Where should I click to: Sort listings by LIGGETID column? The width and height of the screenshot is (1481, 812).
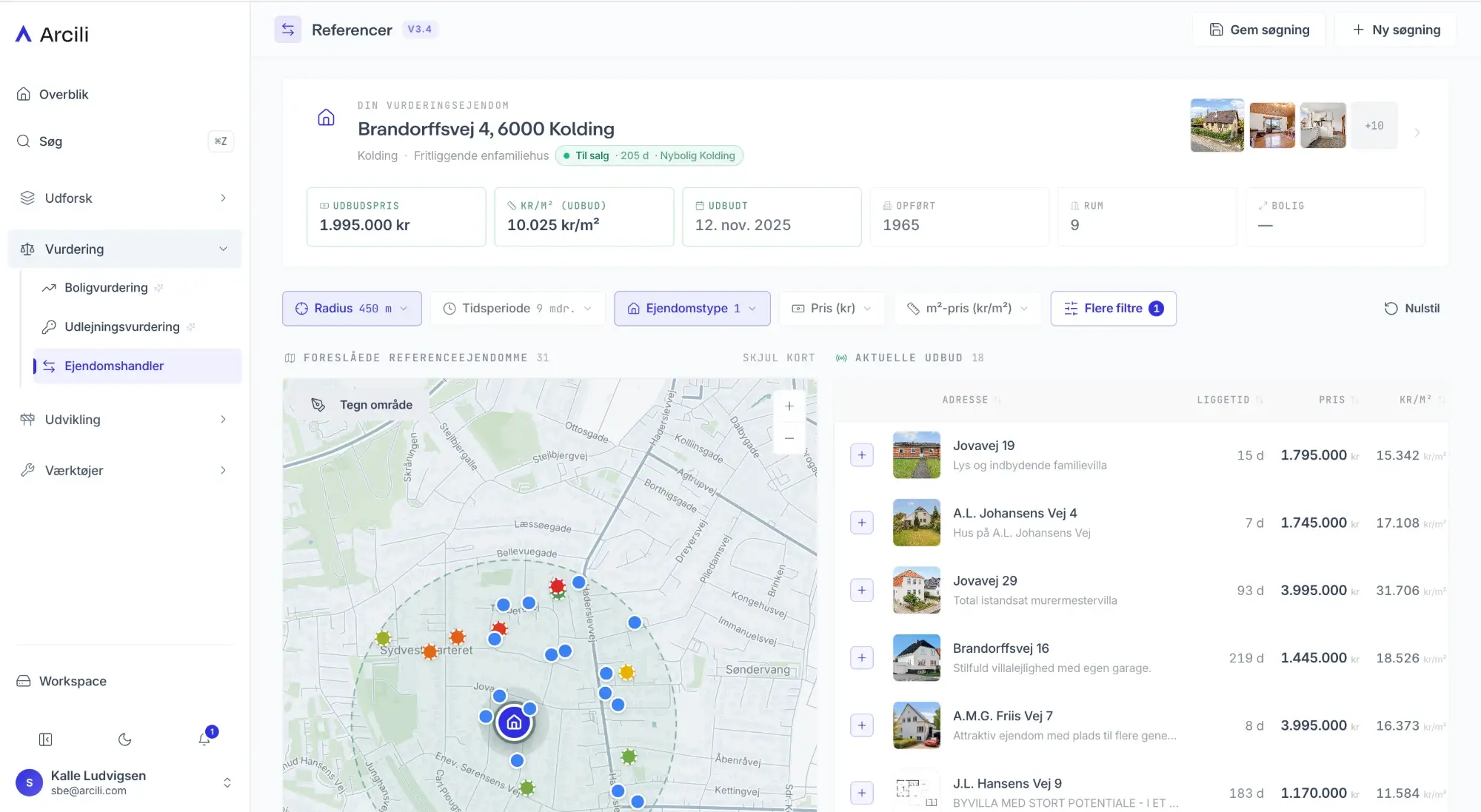point(1229,400)
